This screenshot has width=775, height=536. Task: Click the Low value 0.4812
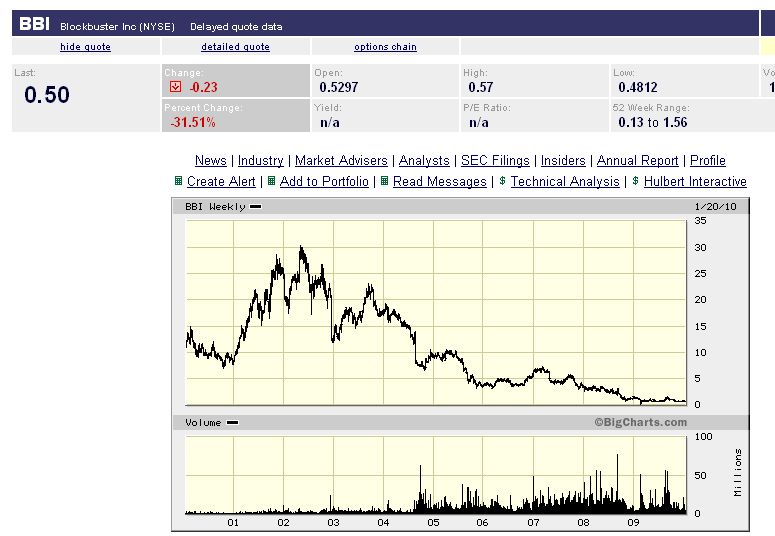[x=638, y=88]
